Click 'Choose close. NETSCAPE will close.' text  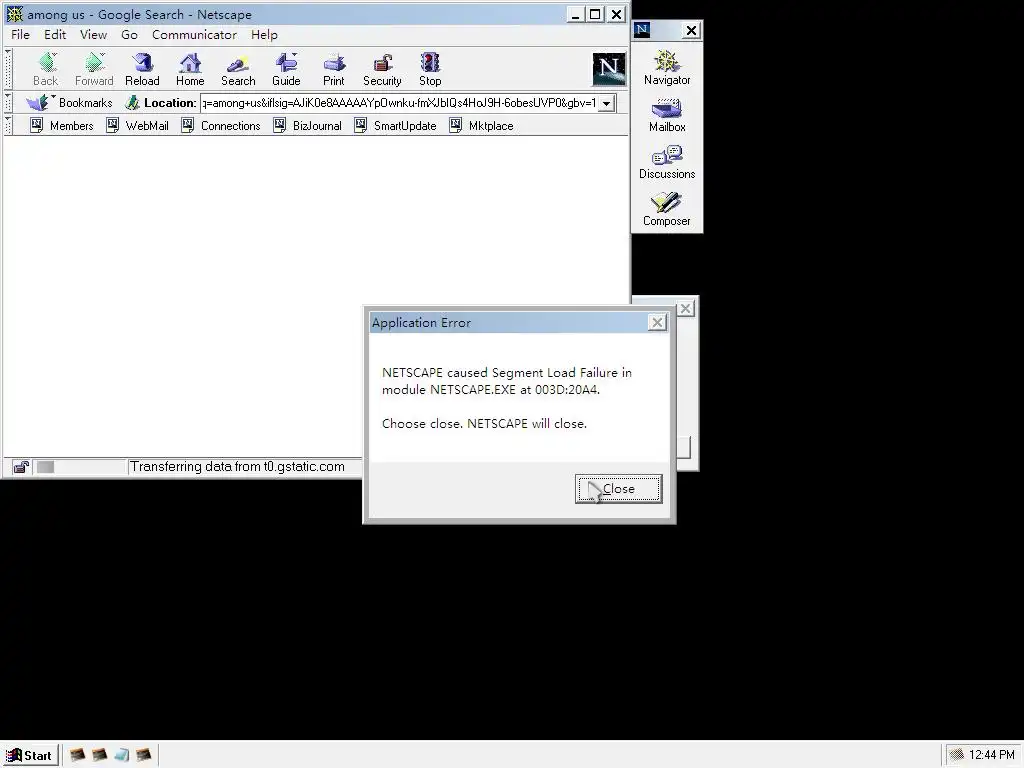[485, 424]
